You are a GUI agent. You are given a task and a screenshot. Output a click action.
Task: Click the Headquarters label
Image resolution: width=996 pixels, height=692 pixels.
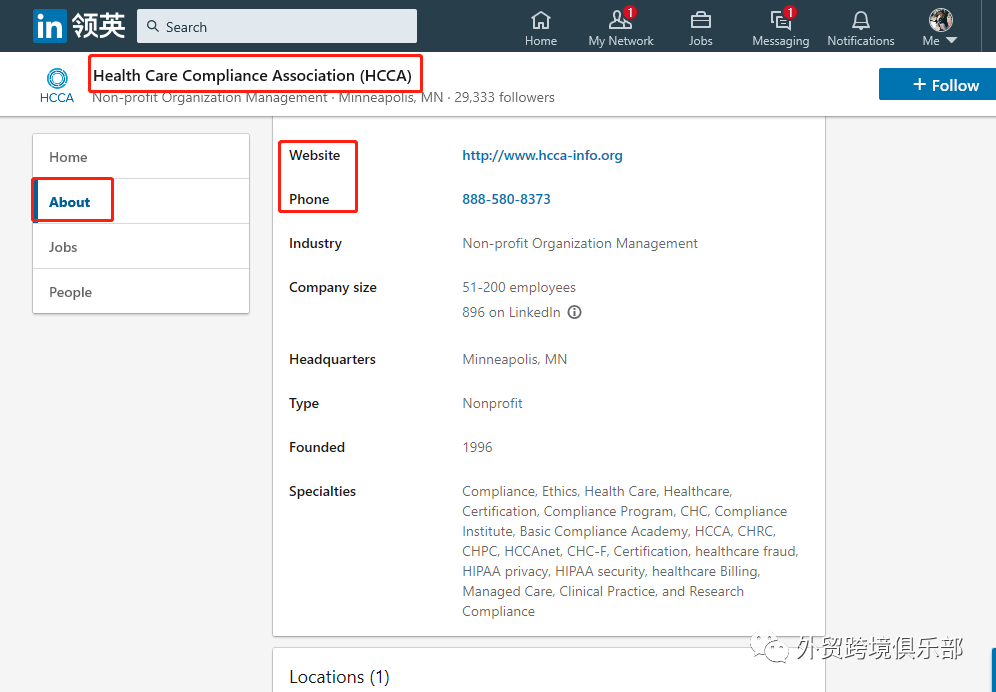pyautogui.click(x=332, y=359)
